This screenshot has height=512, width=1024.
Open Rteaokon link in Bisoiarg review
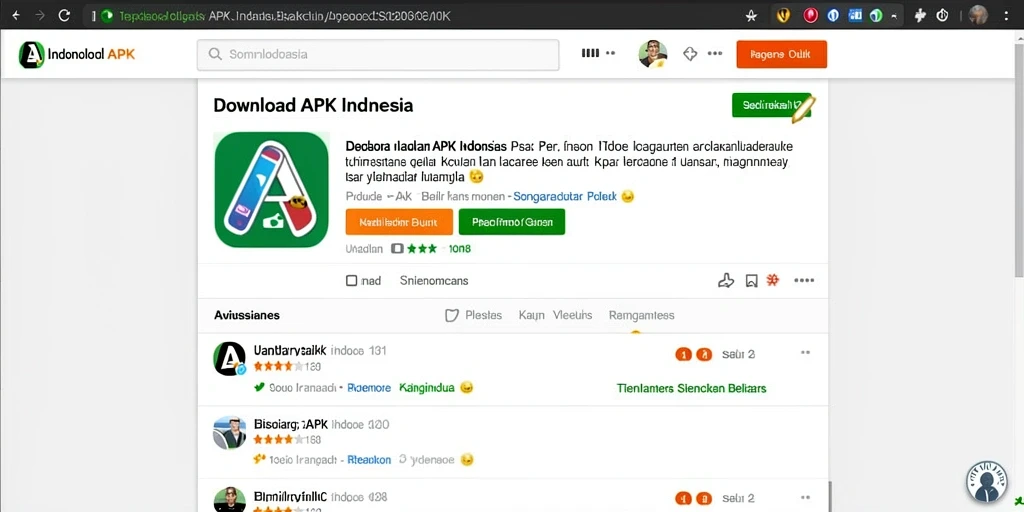point(369,460)
